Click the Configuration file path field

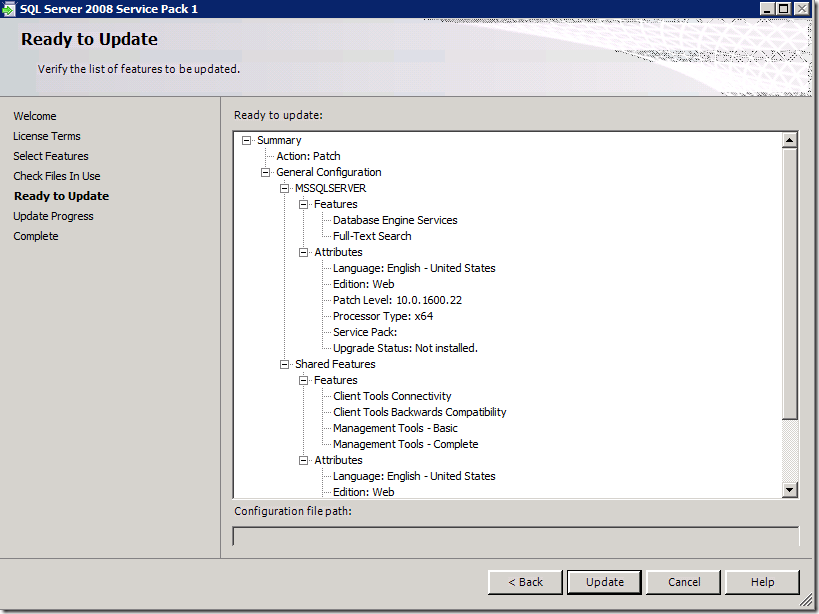(x=516, y=536)
